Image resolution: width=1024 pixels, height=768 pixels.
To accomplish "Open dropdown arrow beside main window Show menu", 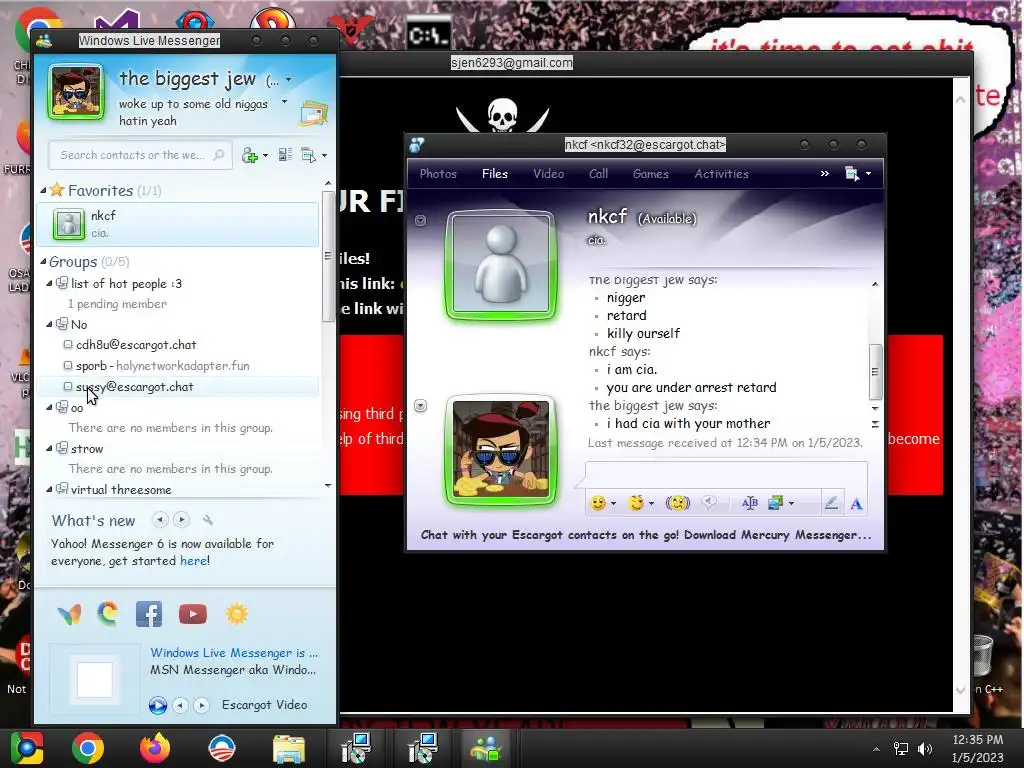I will click(x=325, y=156).
